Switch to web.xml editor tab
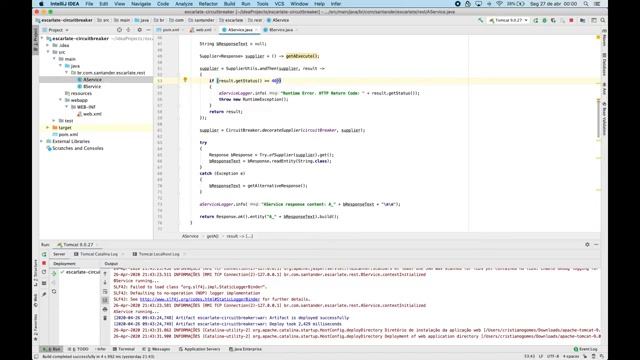640x360 pixels. pos(202,30)
